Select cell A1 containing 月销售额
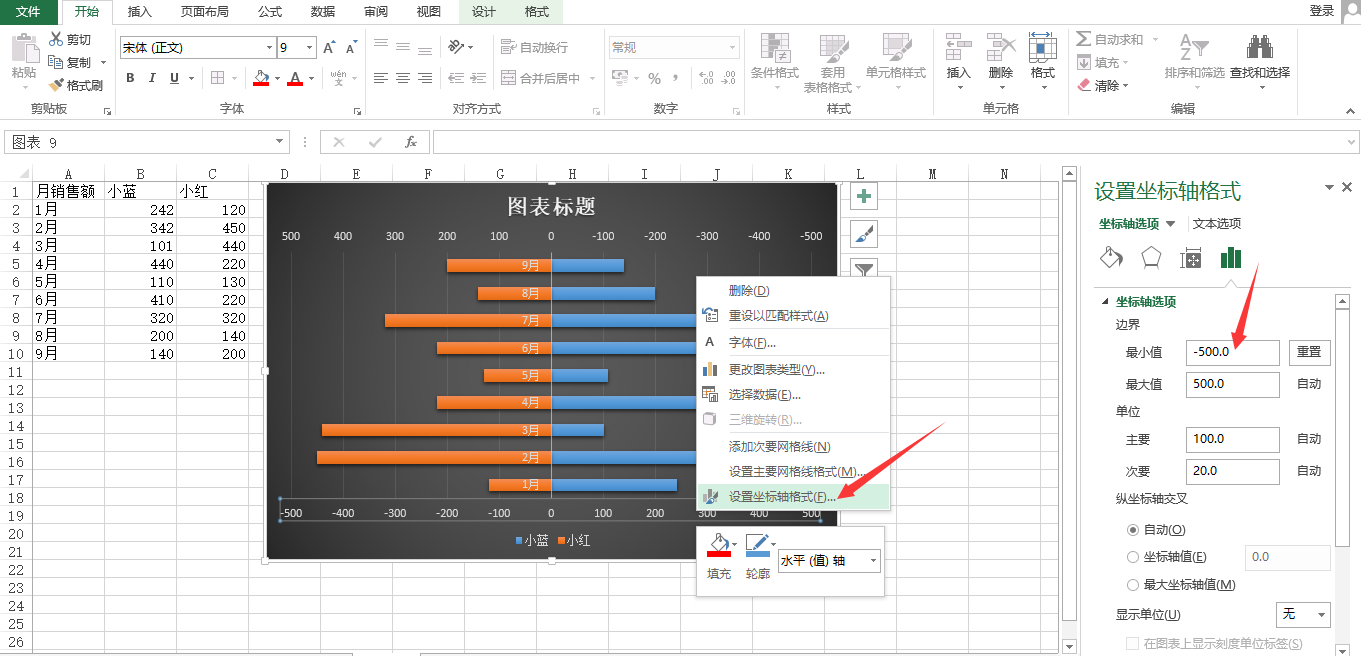Viewport: 1361px width, 656px height. [68, 191]
